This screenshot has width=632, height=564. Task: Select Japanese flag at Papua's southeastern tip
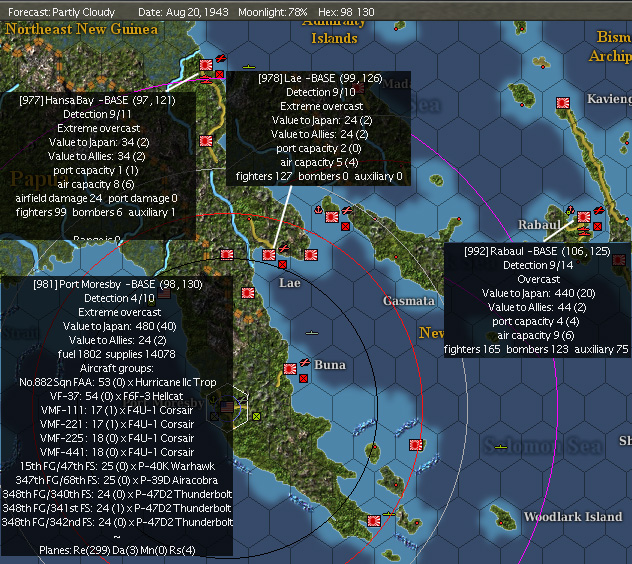374,521
